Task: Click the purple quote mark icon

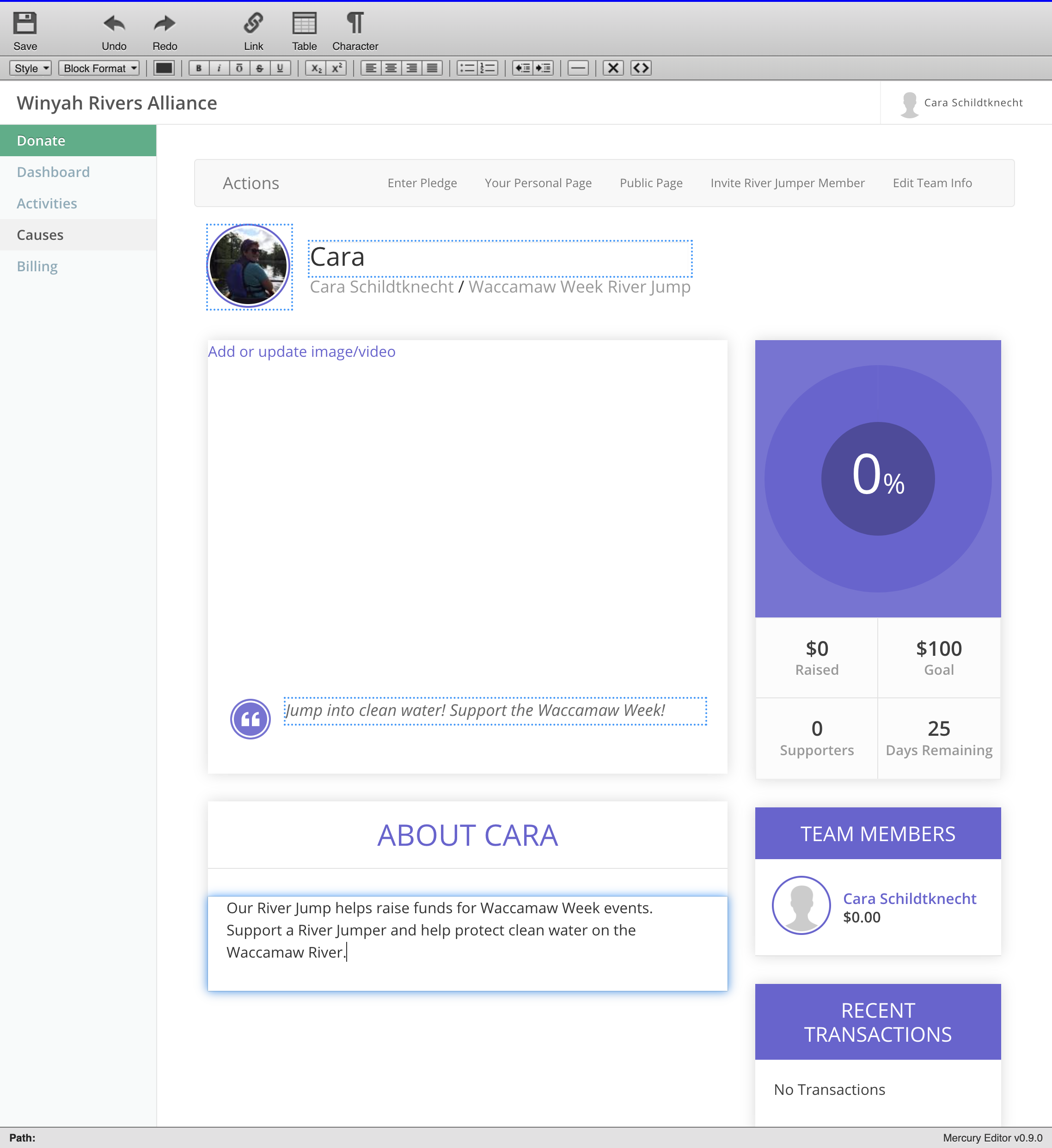Action: pyautogui.click(x=250, y=719)
